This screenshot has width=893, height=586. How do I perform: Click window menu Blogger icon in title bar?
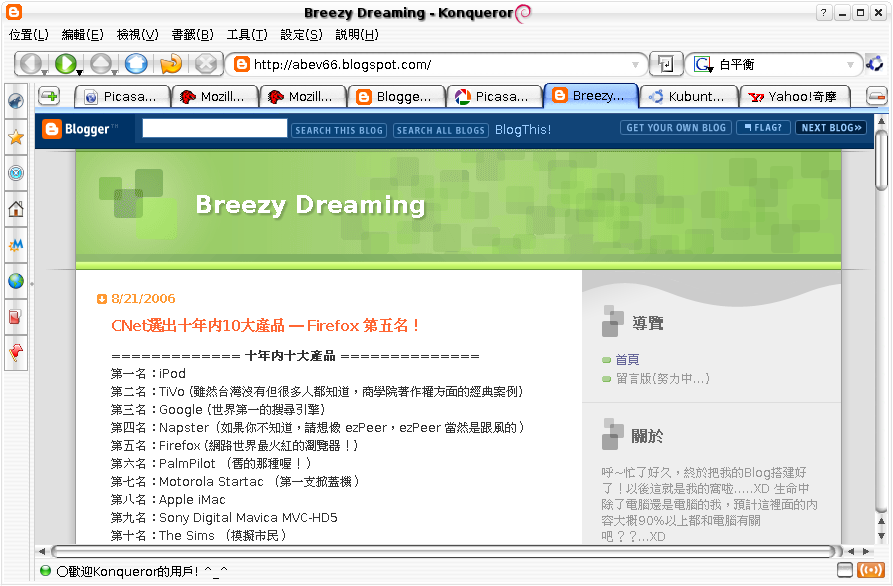[x=14, y=12]
